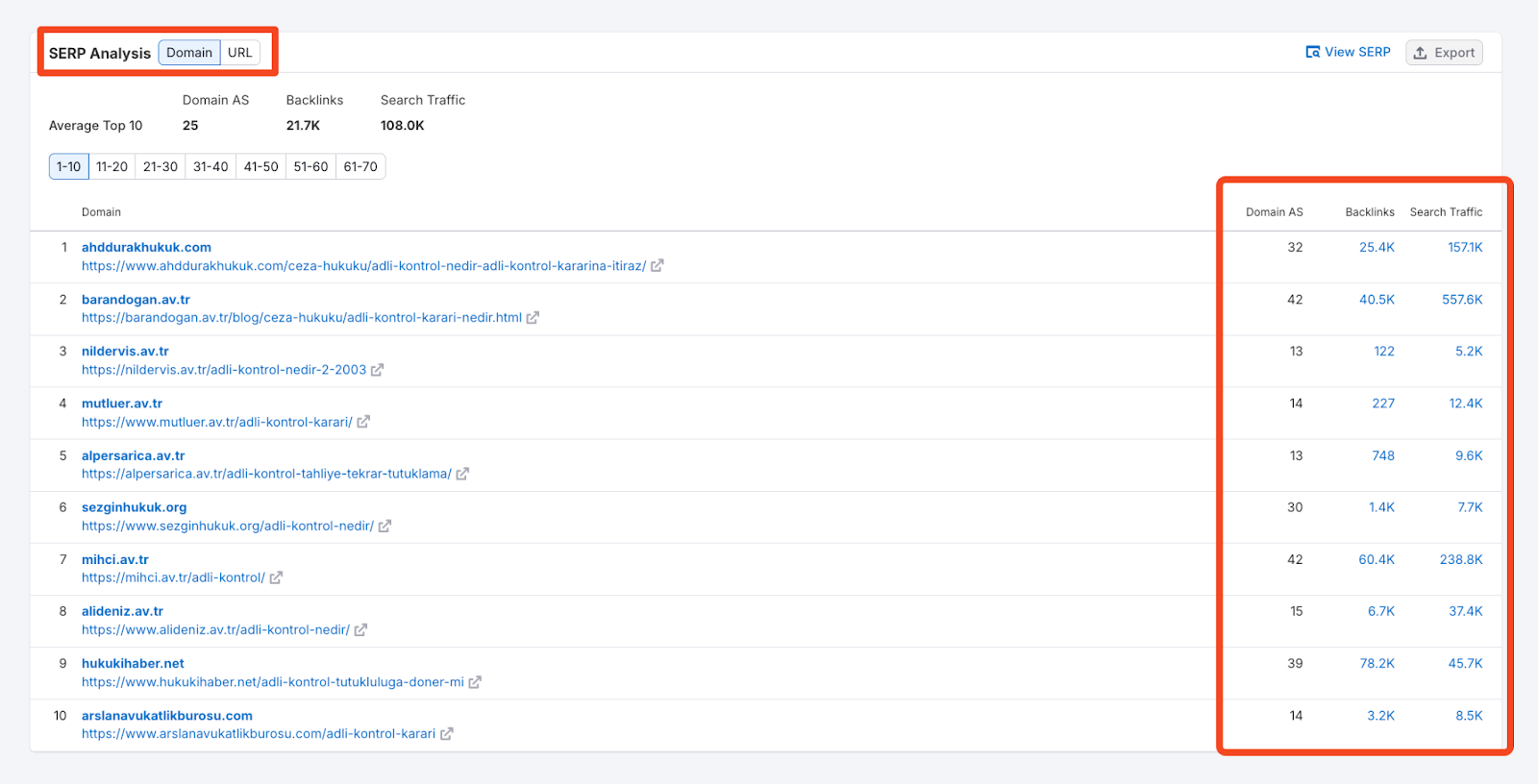Open external link icon for mutluer.av.tr URL
This screenshot has width=1538, height=784.
363,422
